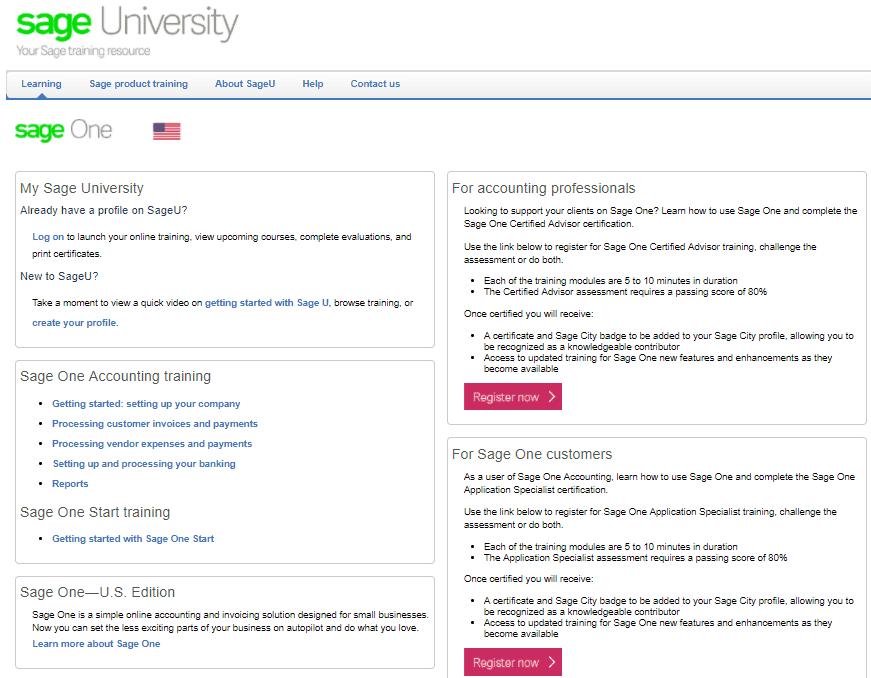The height and width of the screenshot is (678, 871).
Task: Open the Help section
Action: coord(312,84)
